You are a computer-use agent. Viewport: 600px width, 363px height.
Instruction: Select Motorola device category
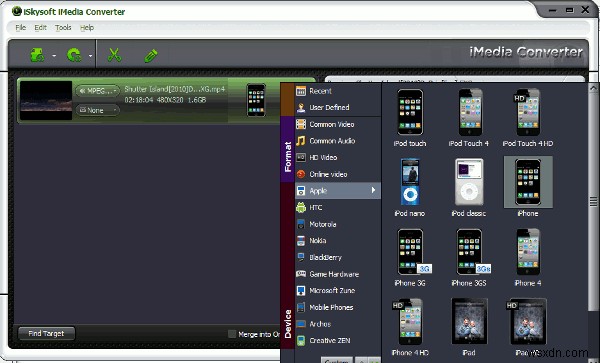pyautogui.click(x=338, y=224)
